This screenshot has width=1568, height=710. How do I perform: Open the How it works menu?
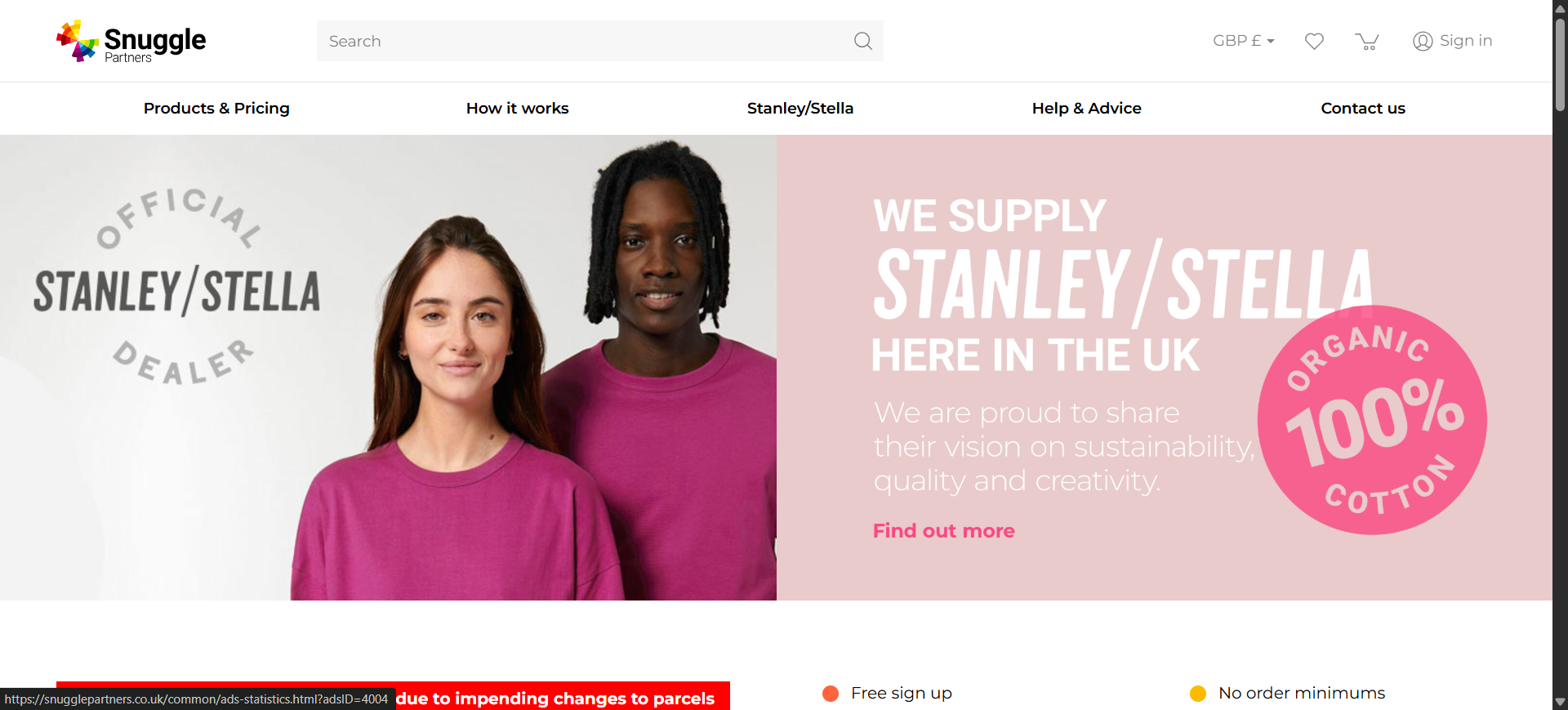pyautogui.click(x=517, y=108)
